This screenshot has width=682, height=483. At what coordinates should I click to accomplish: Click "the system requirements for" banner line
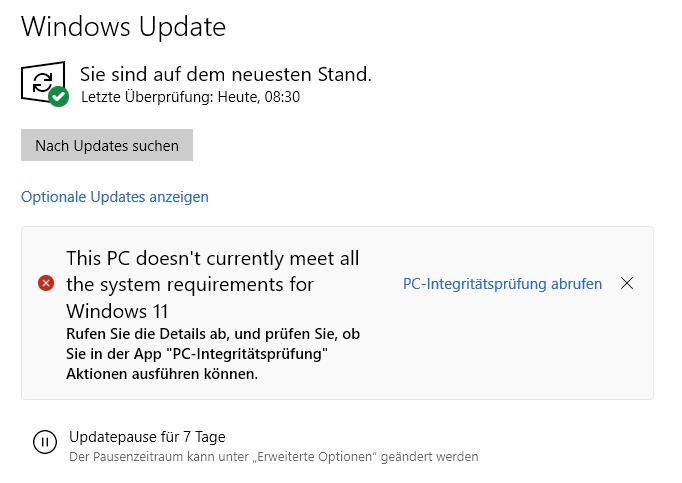(190, 284)
